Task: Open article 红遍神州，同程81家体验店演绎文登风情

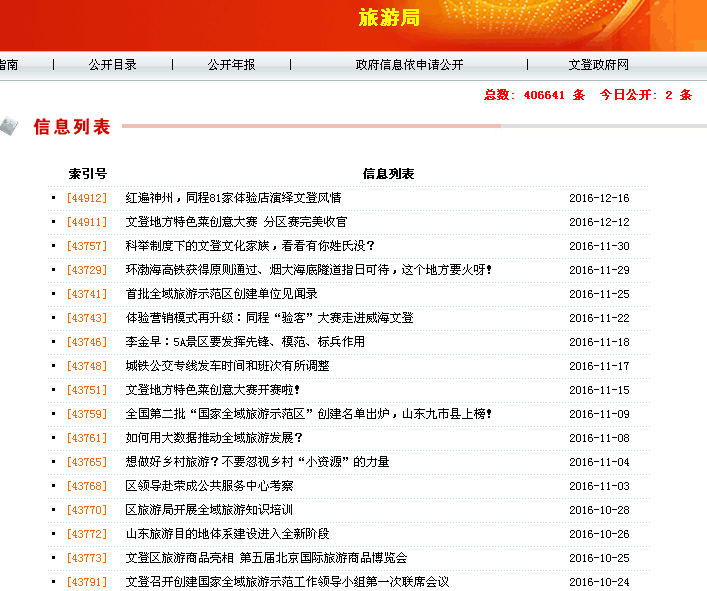Action: 233,198
